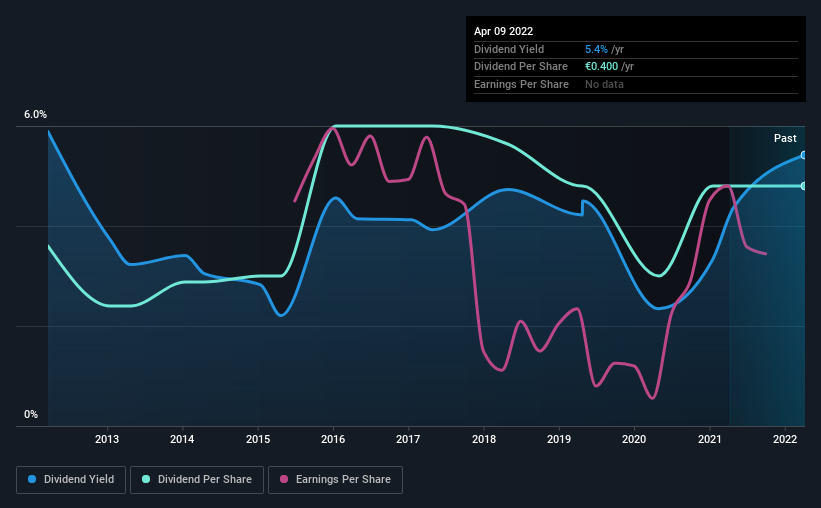This screenshot has height=508, width=821.
Task: Click the Apr 09 2022 tooltip date header
Action: (503, 31)
